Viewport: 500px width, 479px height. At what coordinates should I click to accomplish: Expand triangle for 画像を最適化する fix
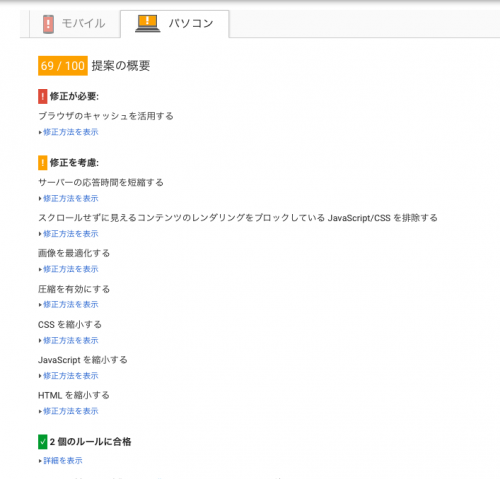40,269
